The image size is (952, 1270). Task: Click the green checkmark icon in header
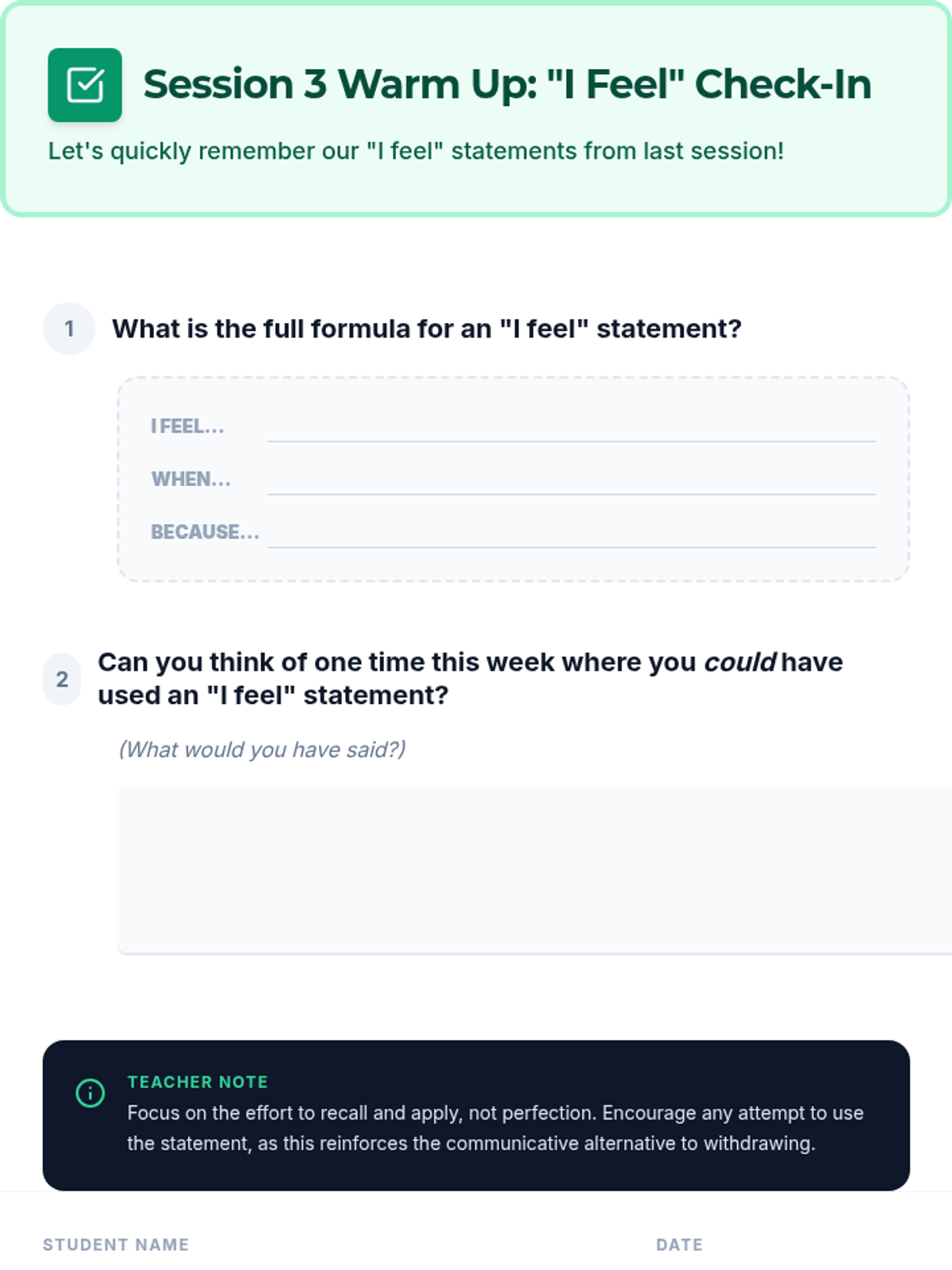point(85,85)
